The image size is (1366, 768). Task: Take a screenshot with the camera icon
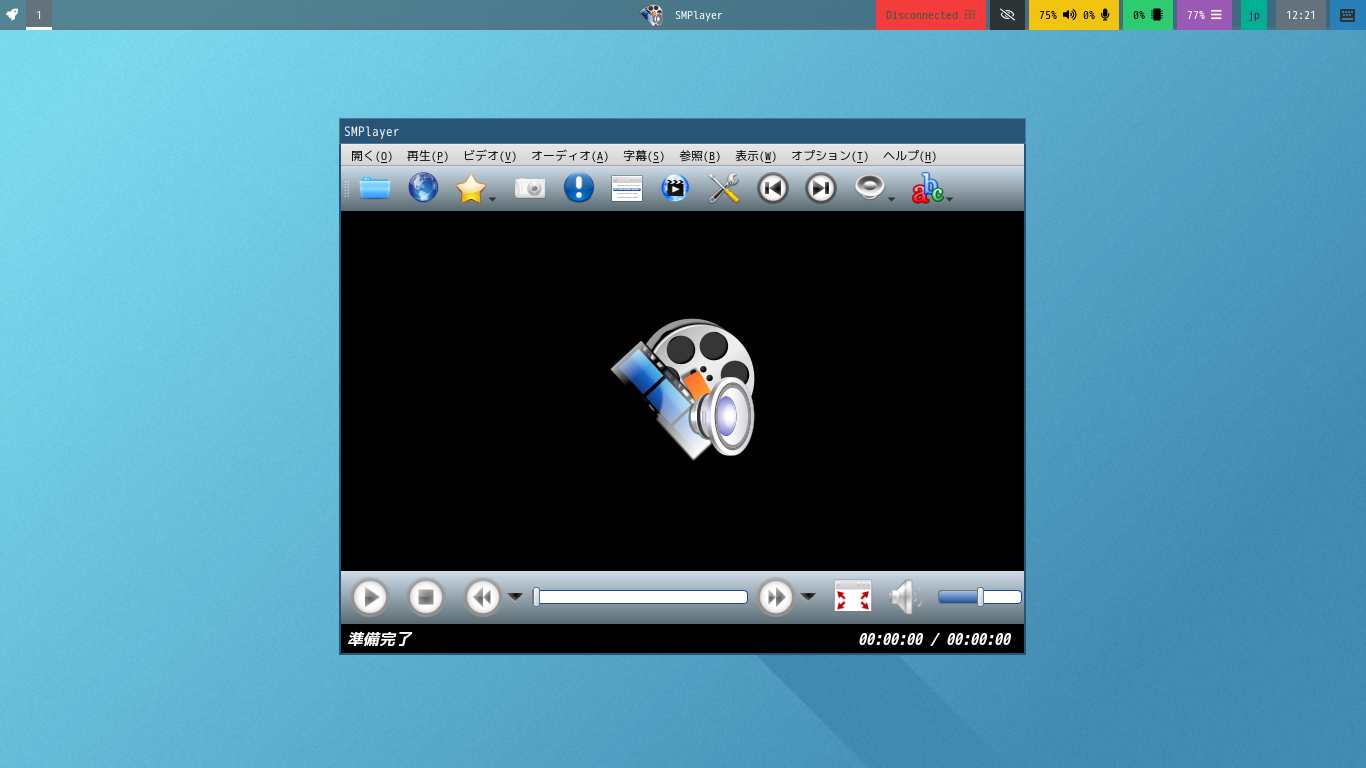coord(530,188)
